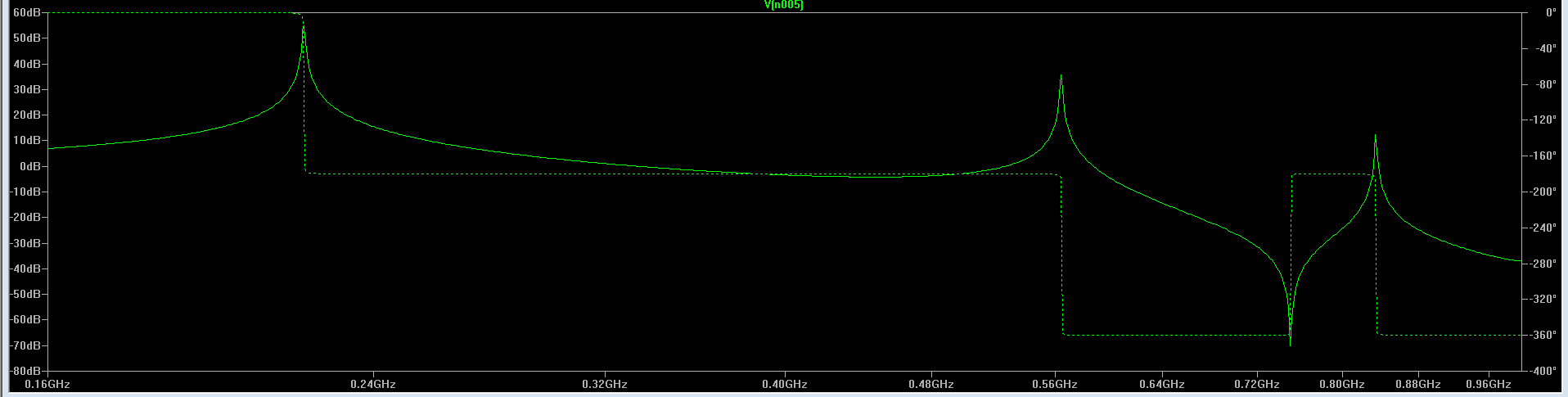
Task: Click the 0.80GHz frequency axis label
Action: coord(1342,384)
